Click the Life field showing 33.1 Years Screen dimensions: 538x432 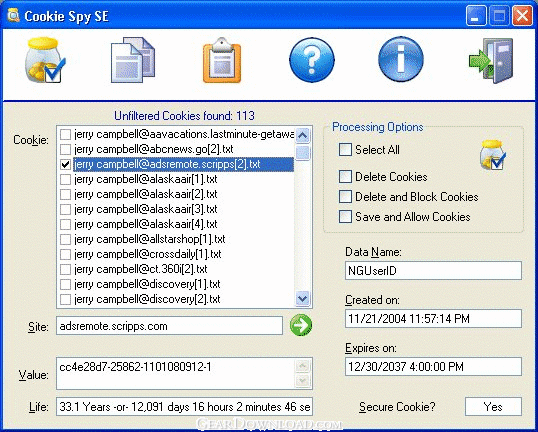[185, 407]
